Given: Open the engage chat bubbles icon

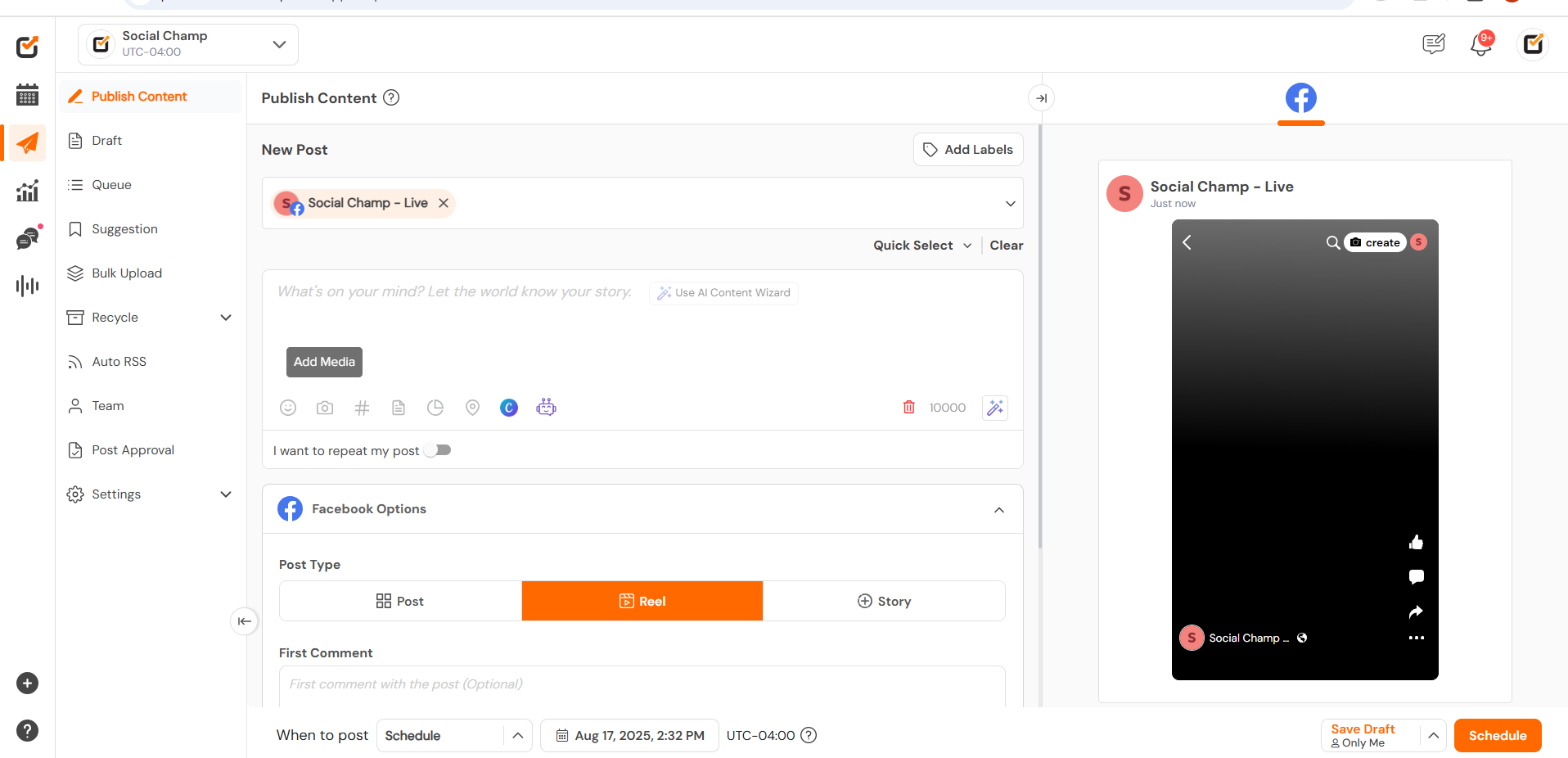Looking at the screenshot, I should [x=28, y=238].
